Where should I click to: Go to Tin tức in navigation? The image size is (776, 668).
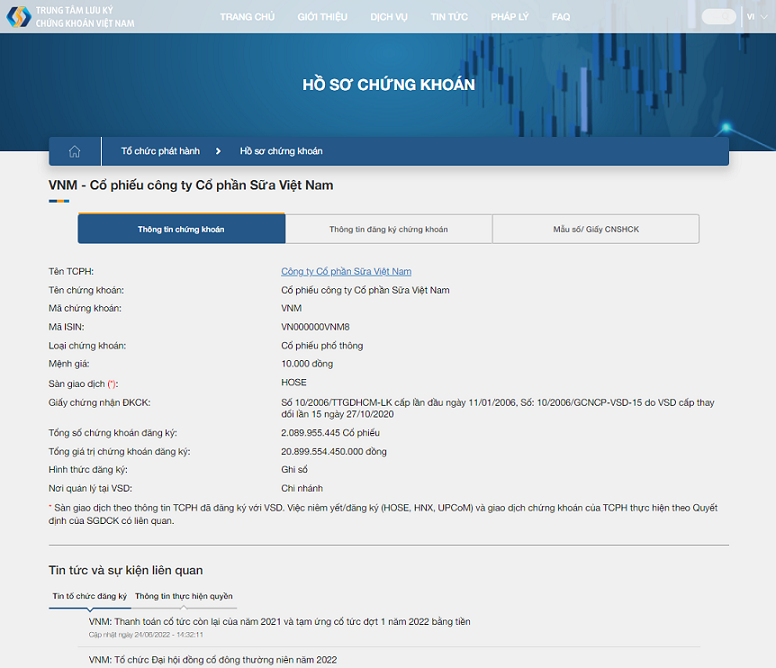(x=449, y=17)
